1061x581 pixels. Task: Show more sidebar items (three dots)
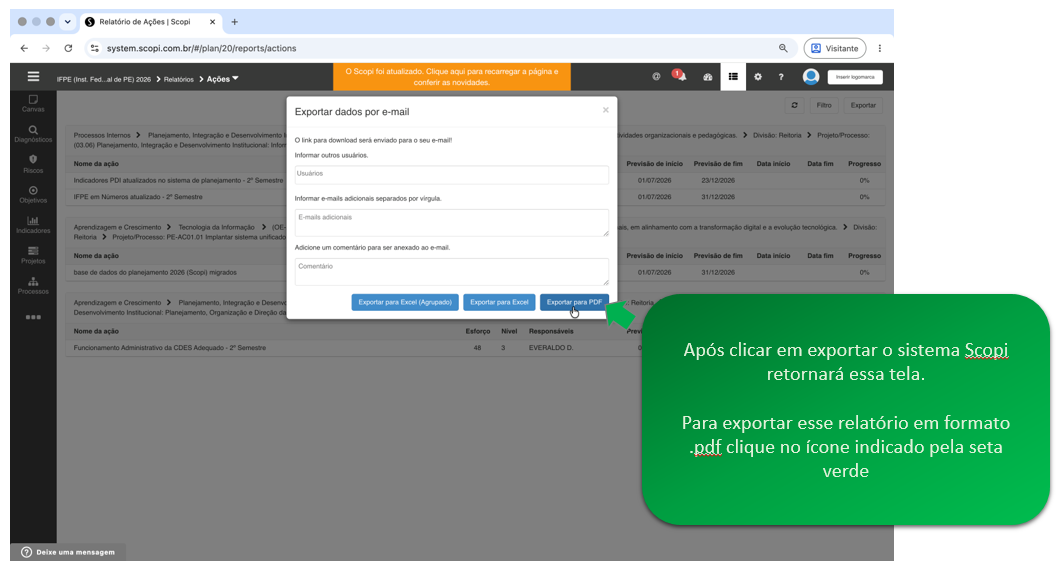pyautogui.click(x=33, y=317)
